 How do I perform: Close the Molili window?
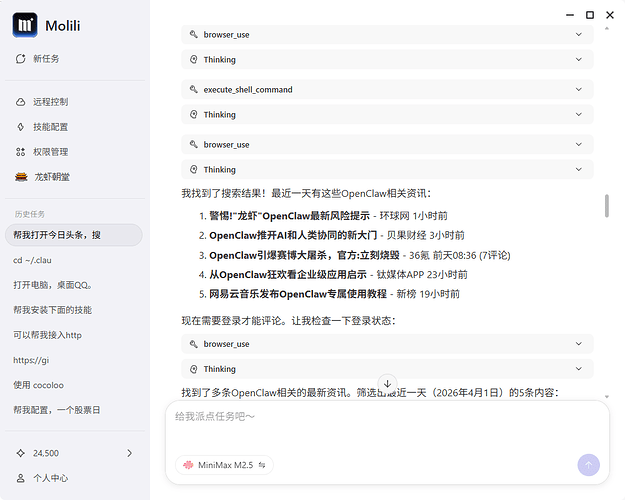click(610, 15)
